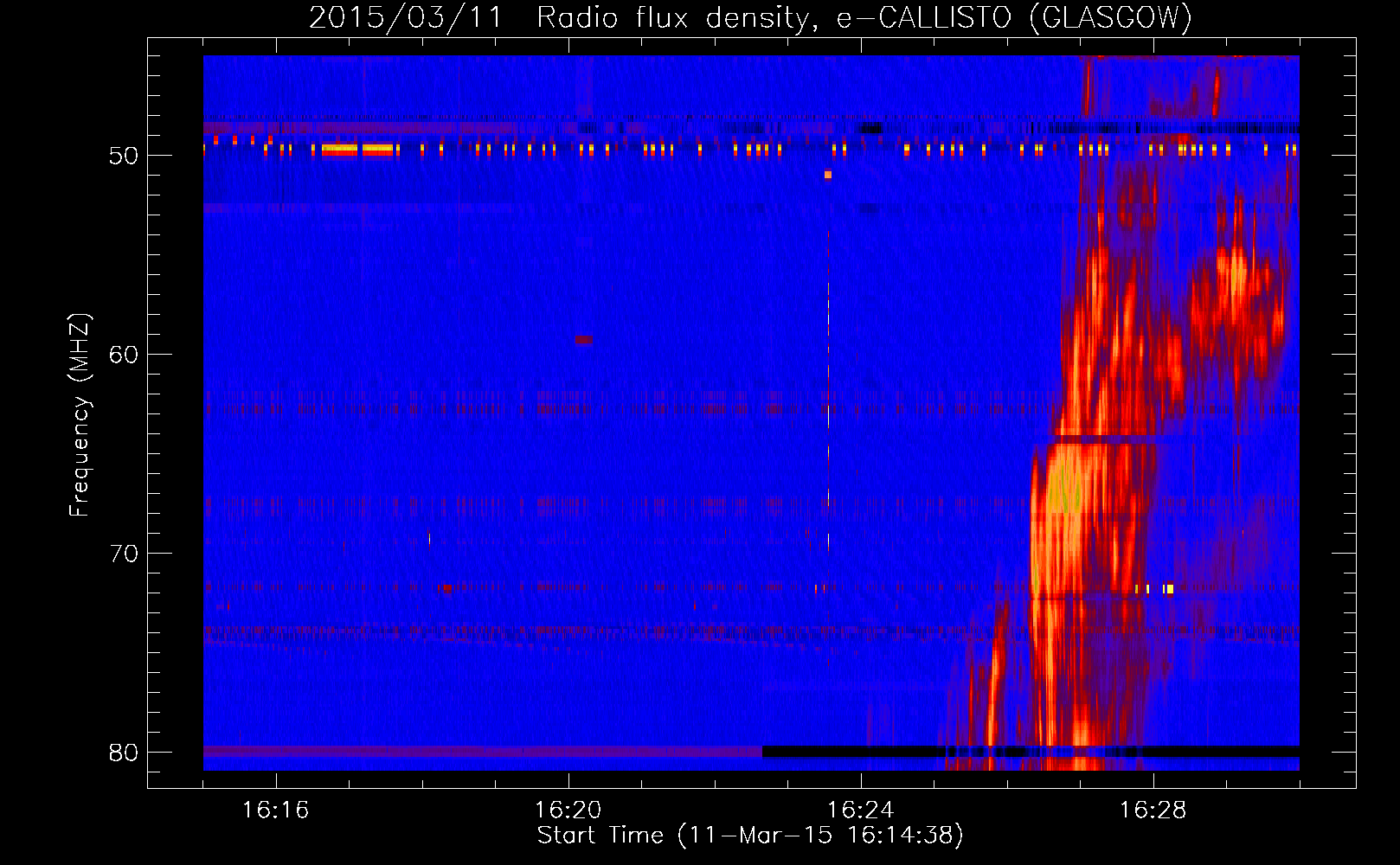Screen dimensions: 1400x865
Task: Click the 16:28 time tick label
Action: coord(1153,811)
